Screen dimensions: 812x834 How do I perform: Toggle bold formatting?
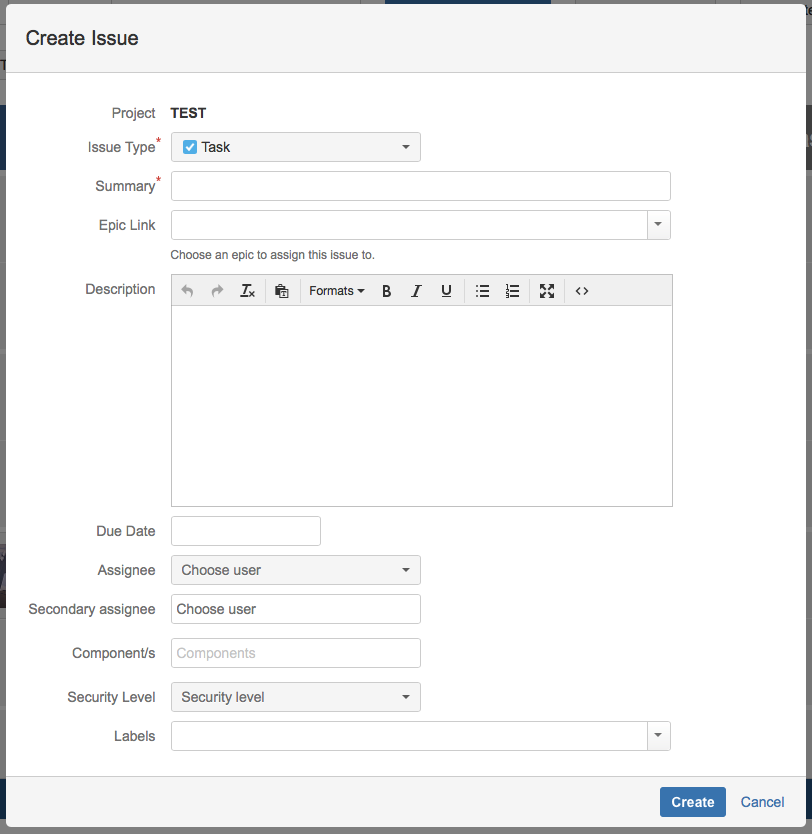(387, 291)
